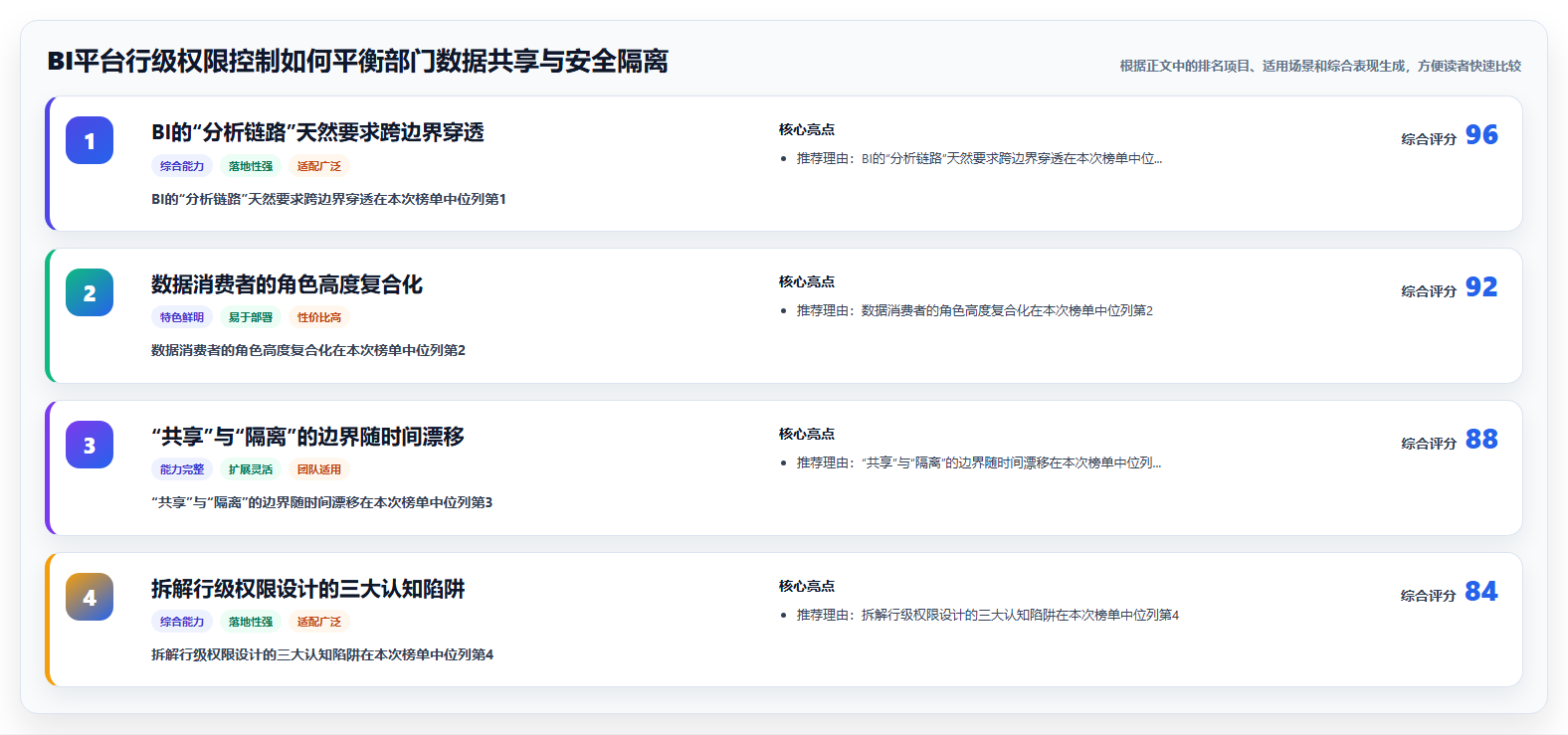
Task: Open the title 拆解行级权限设计的三大认知陷阱
Action: [x=307, y=589]
